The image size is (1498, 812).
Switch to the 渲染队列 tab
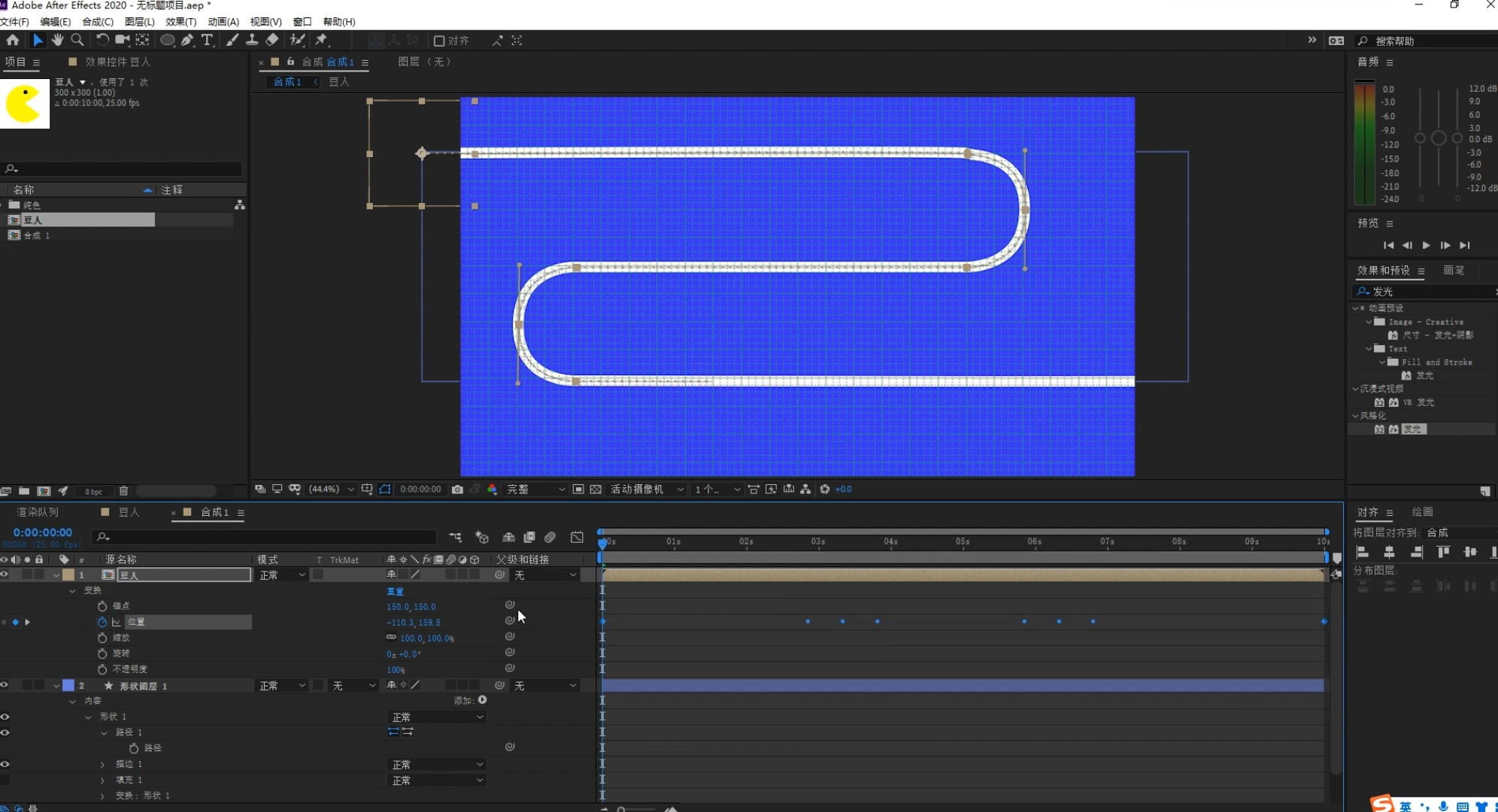tap(38, 512)
